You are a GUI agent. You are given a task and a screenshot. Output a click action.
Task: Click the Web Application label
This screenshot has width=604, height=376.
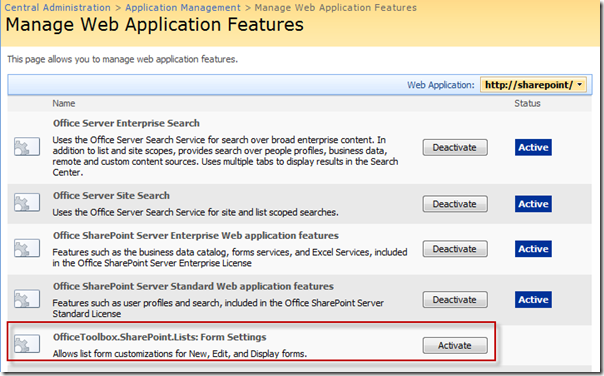pyautogui.click(x=441, y=85)
